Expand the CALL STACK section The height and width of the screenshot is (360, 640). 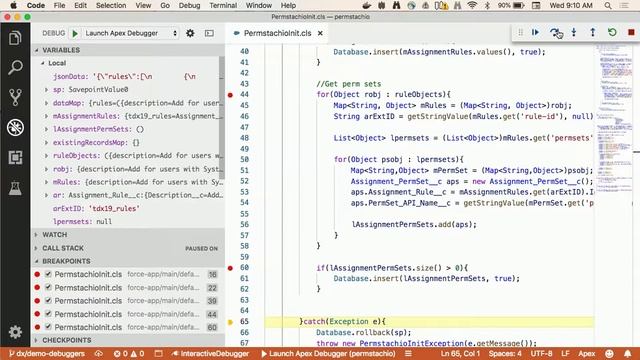pyautogui.click(x=128, y=248)
